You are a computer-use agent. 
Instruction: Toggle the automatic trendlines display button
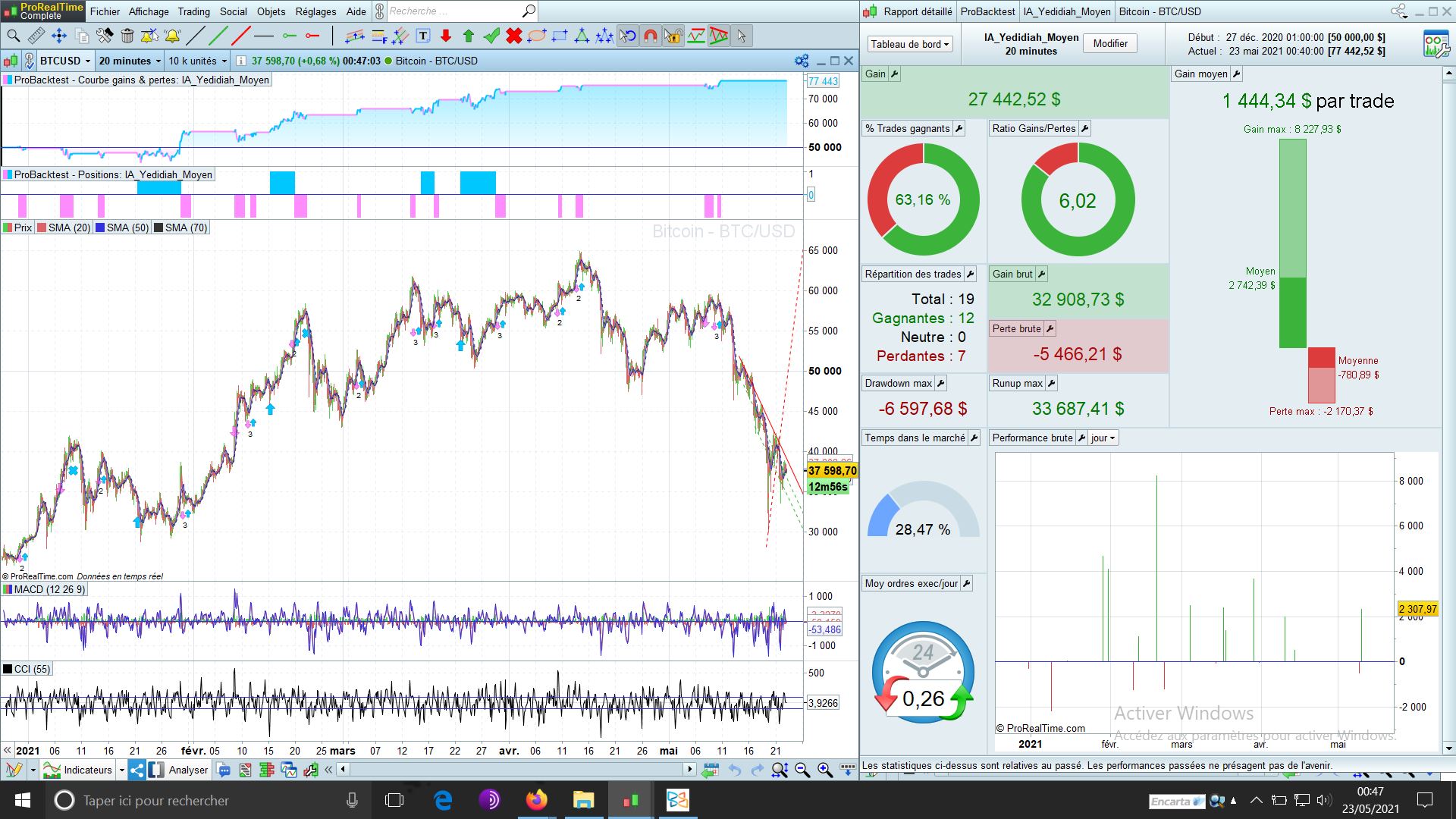[x=718, y=36]
